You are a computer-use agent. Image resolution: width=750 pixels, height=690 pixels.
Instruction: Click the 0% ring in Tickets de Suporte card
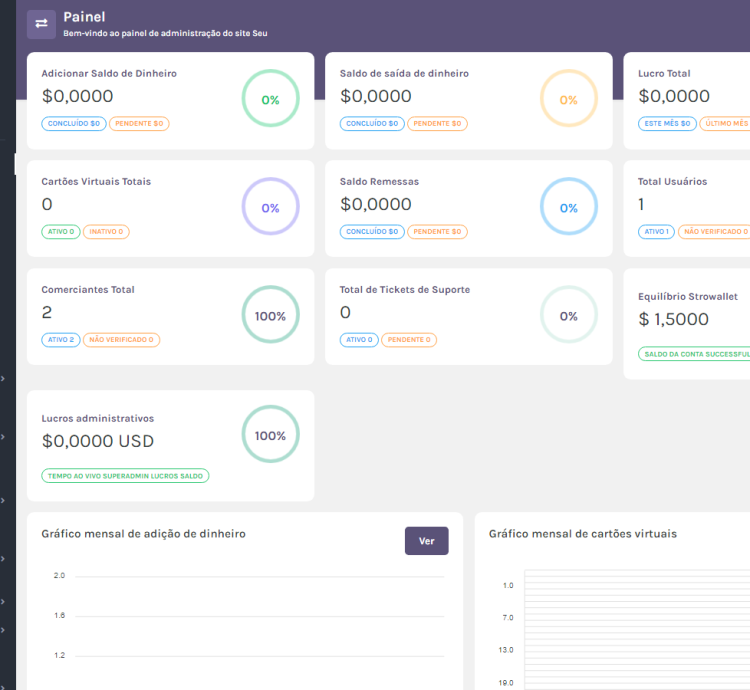[x=568, y=316]
